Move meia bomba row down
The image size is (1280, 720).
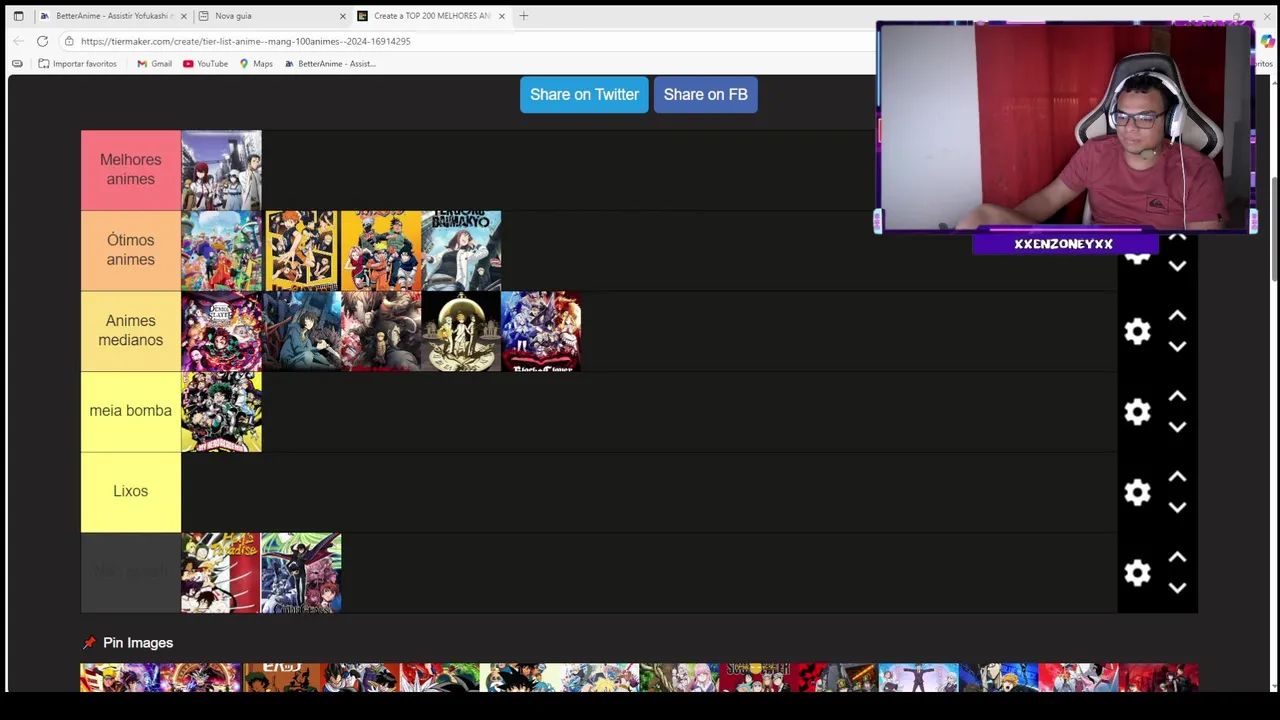click(1177, 427)
